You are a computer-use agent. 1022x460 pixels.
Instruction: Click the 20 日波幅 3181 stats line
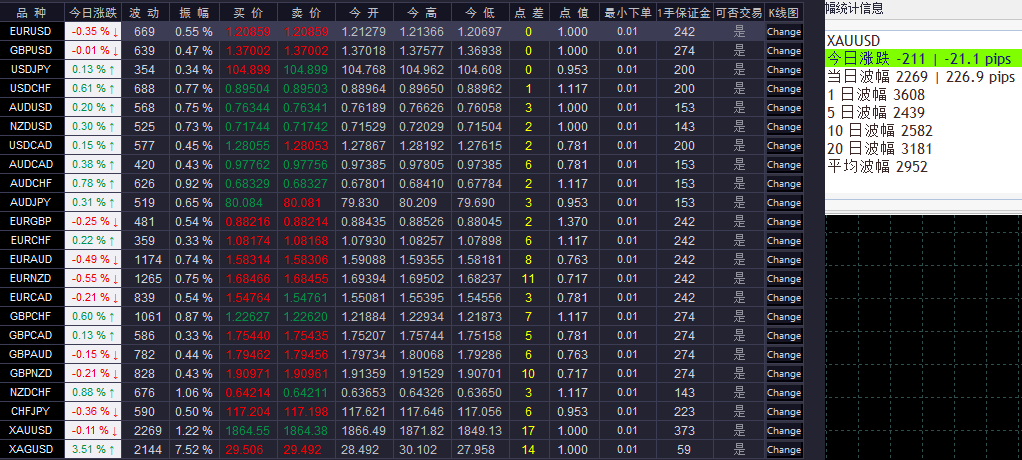tap(880, 149)
